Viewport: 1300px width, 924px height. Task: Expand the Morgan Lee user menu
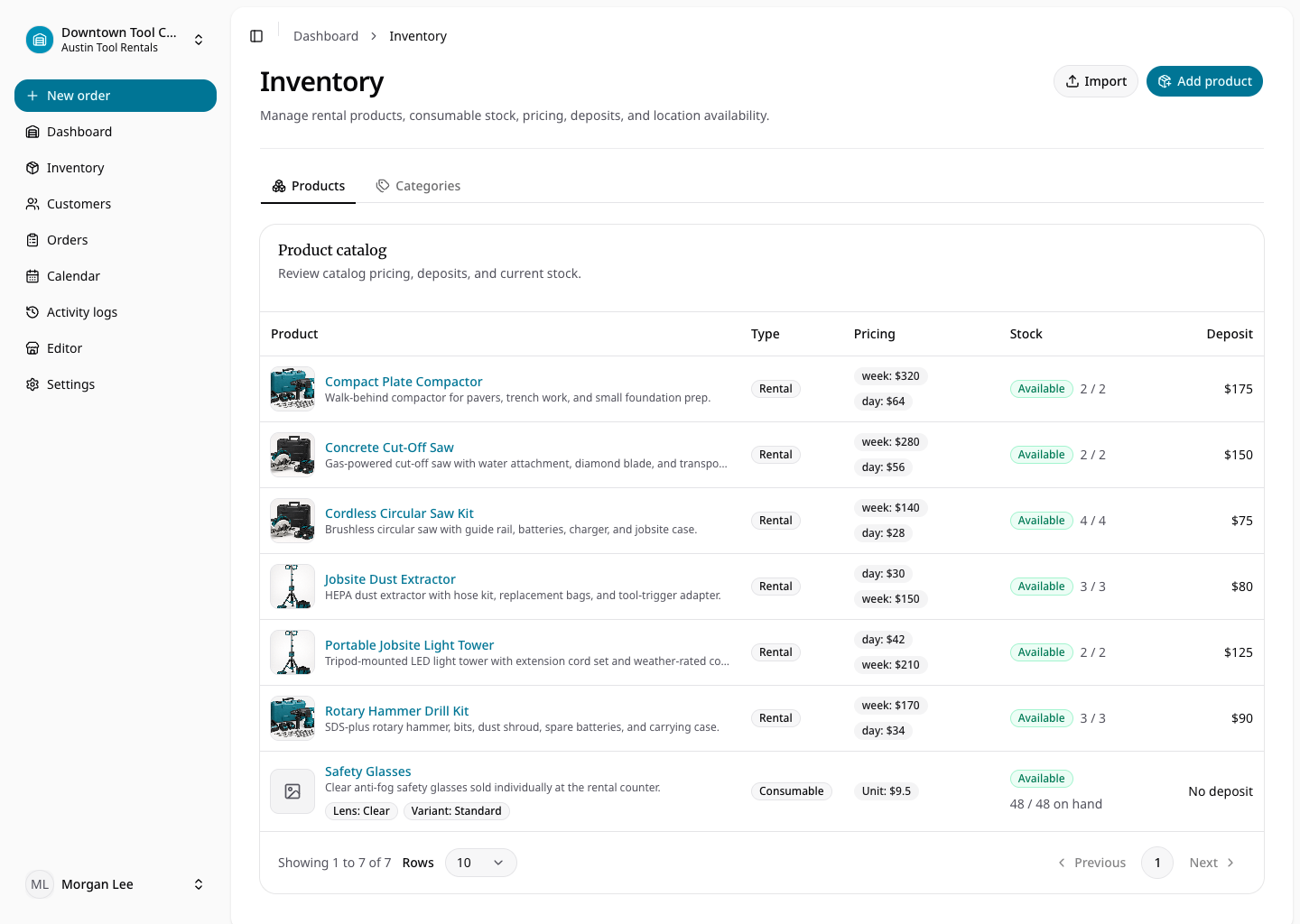click(199, 884)
